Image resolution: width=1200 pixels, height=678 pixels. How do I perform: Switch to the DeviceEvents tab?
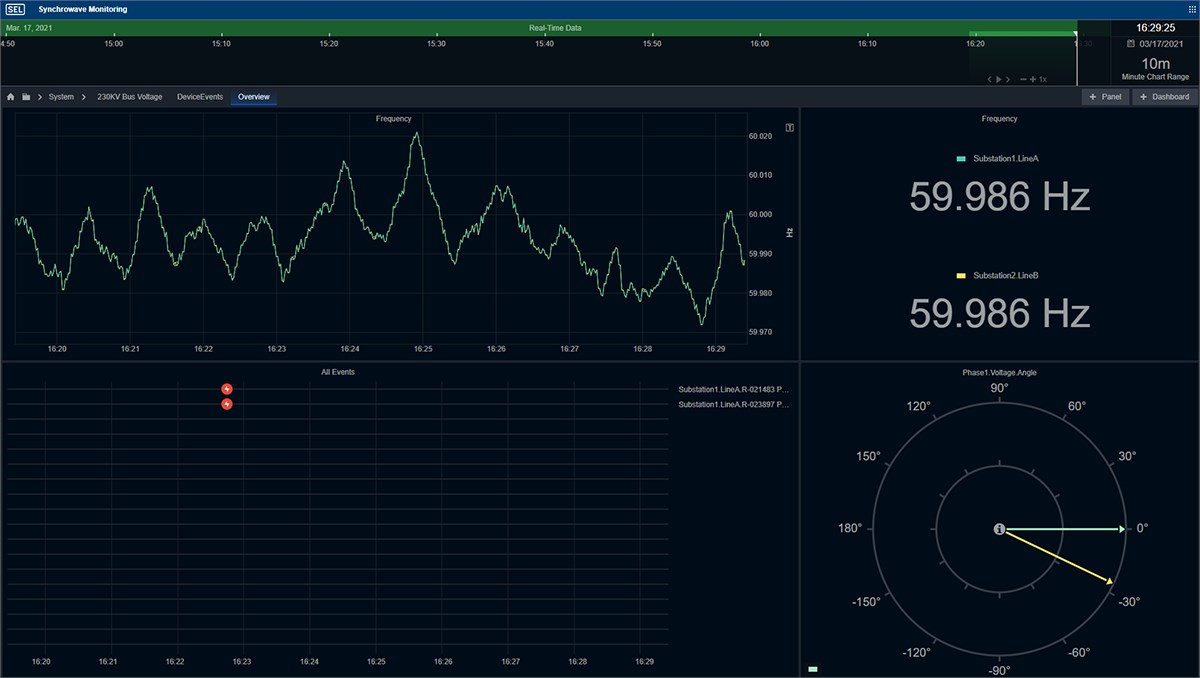tap(200, 97)
